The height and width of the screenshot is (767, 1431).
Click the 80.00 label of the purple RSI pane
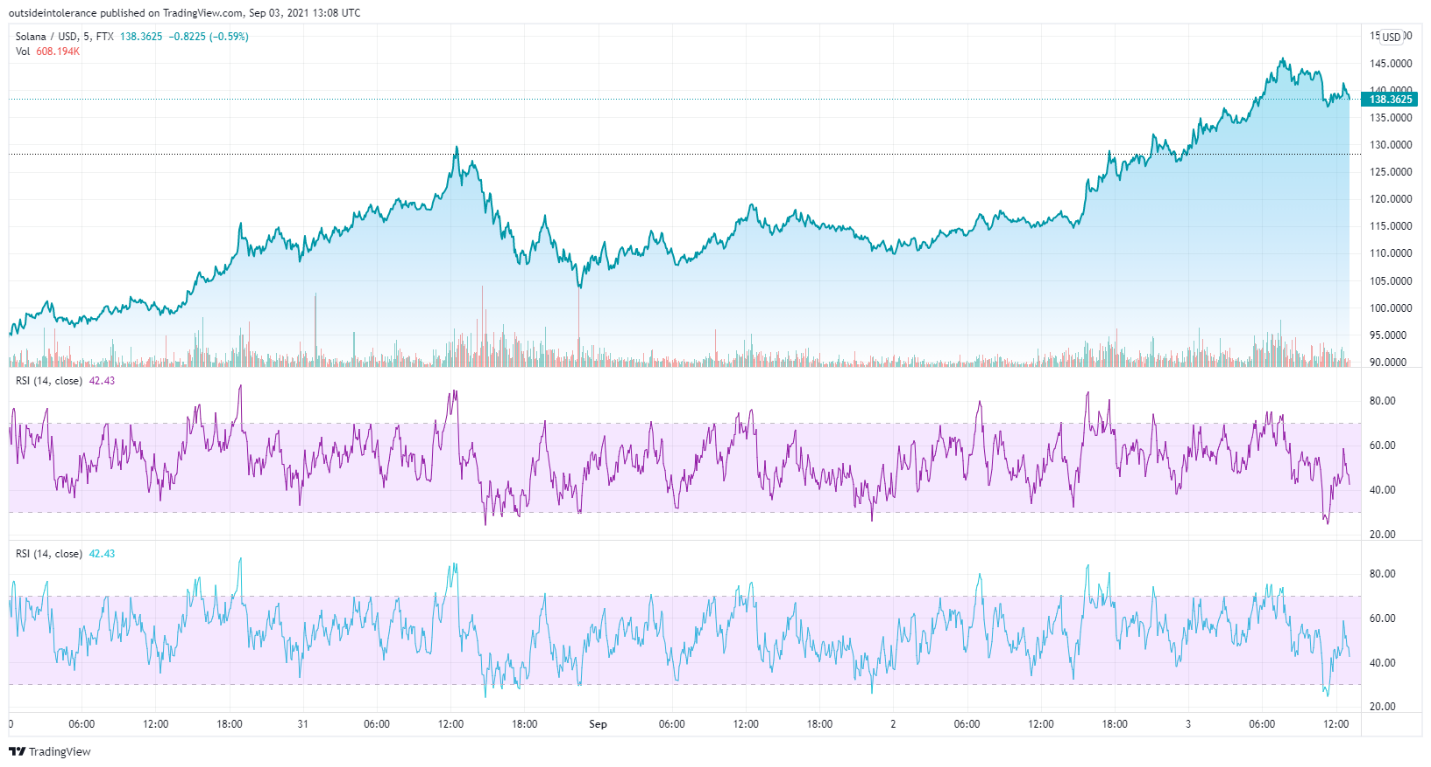(1382, 401)
